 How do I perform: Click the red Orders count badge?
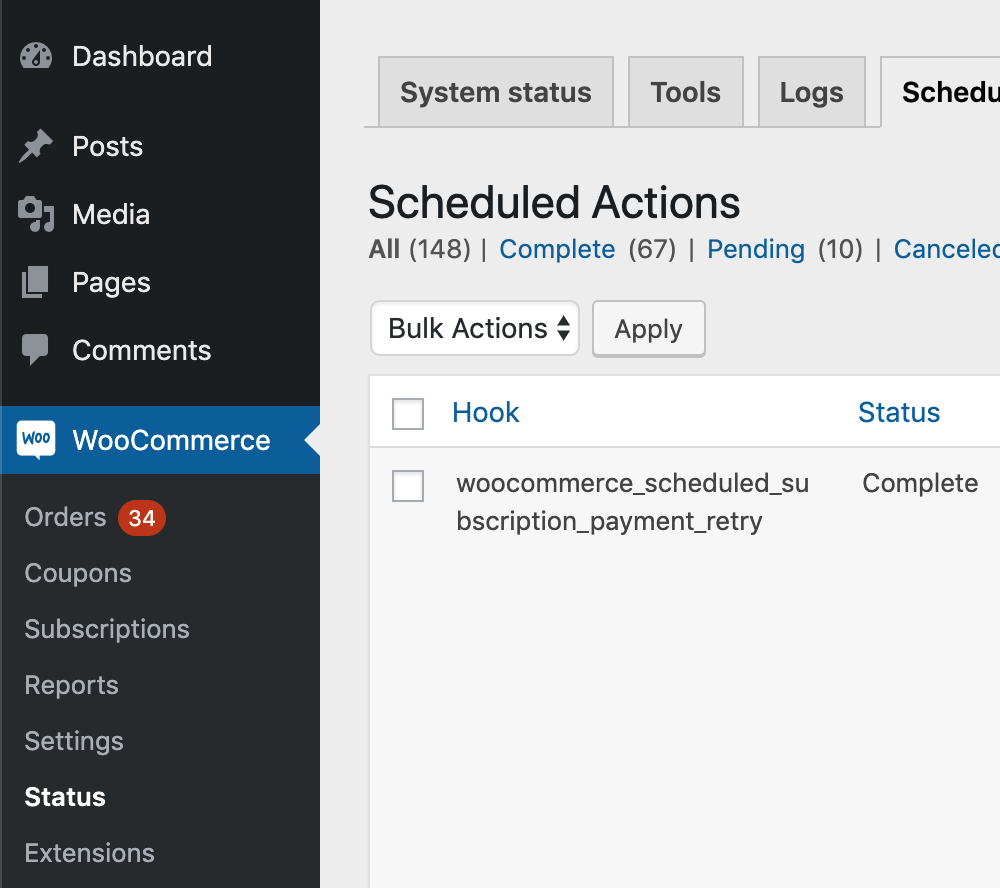point(142,517)
